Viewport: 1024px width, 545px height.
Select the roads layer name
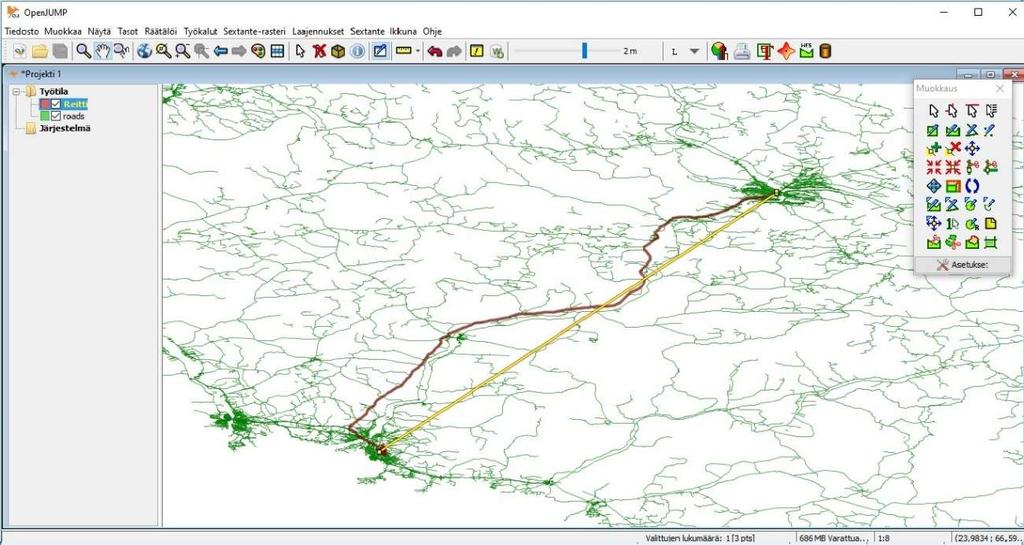point(74,116)
